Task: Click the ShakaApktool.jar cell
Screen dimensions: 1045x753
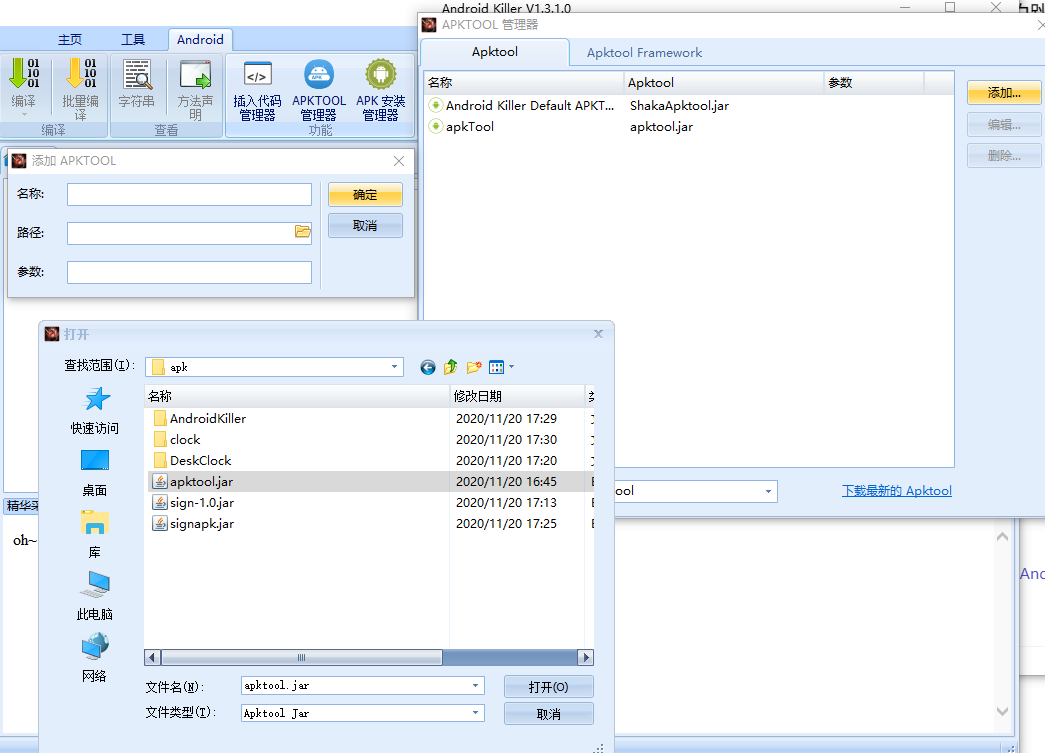Action: 679,105
